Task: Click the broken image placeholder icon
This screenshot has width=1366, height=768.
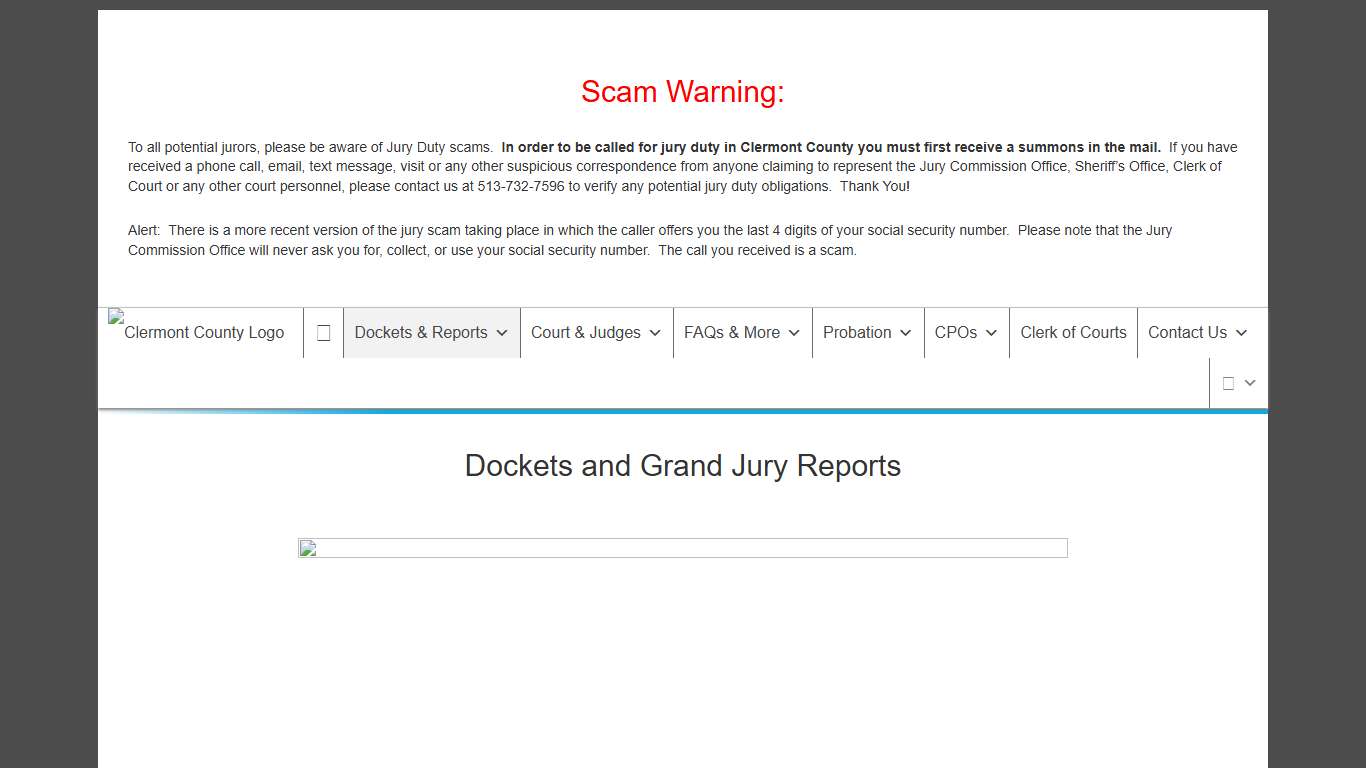Action: (x=307, y=548)
